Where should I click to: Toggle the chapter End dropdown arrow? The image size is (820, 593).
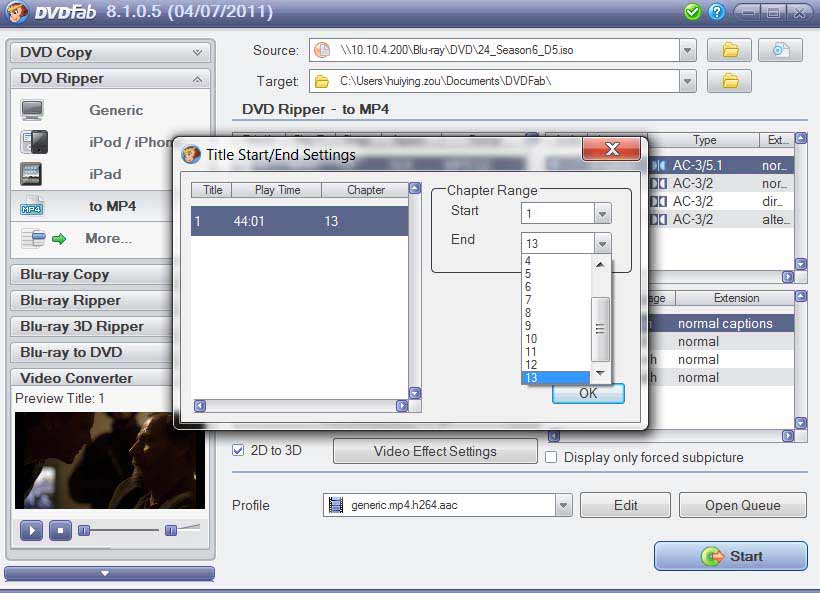coord(602,243)
